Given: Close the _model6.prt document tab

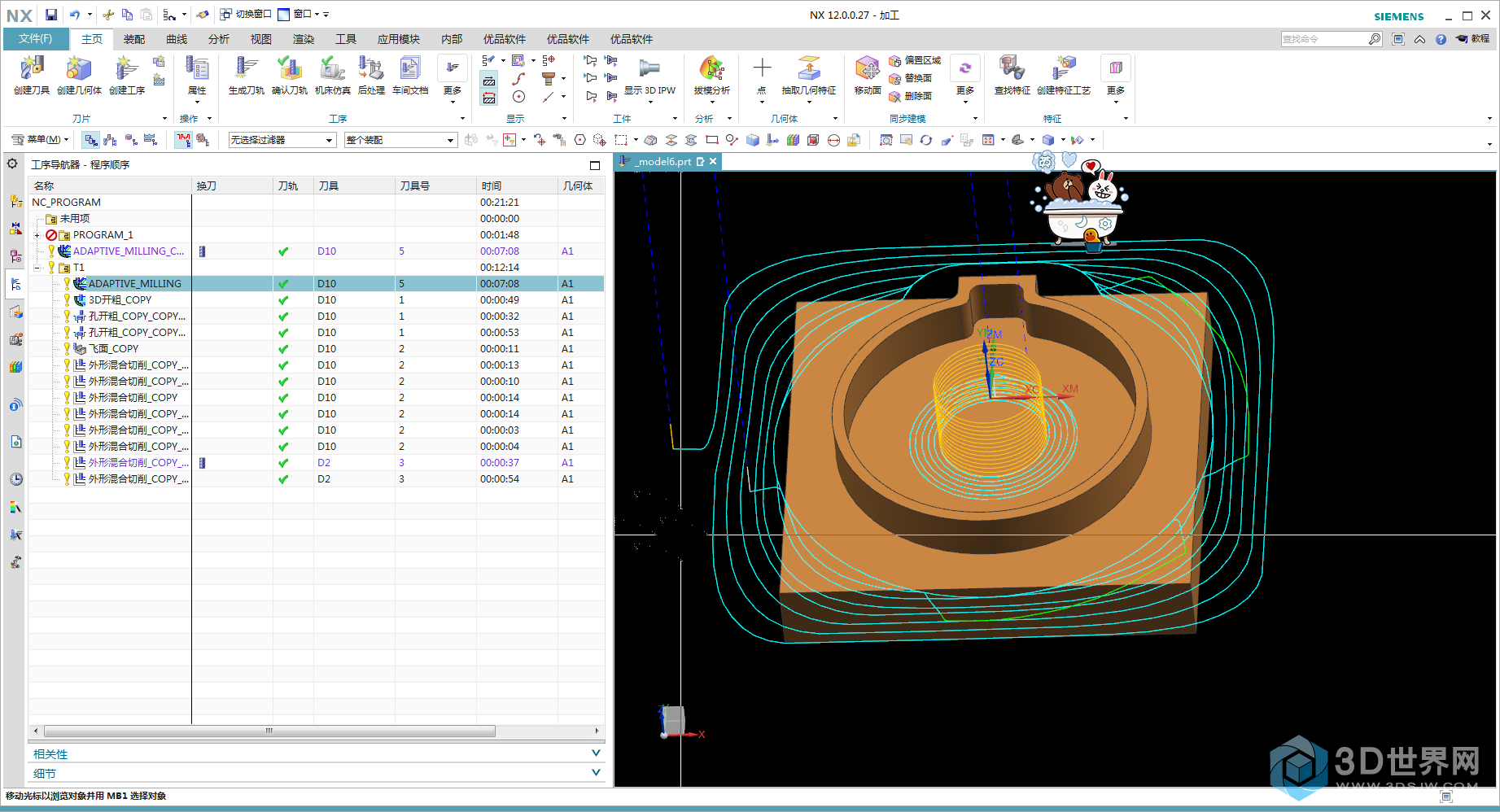Looking at the screenshot, I should [x=713, y=161].
